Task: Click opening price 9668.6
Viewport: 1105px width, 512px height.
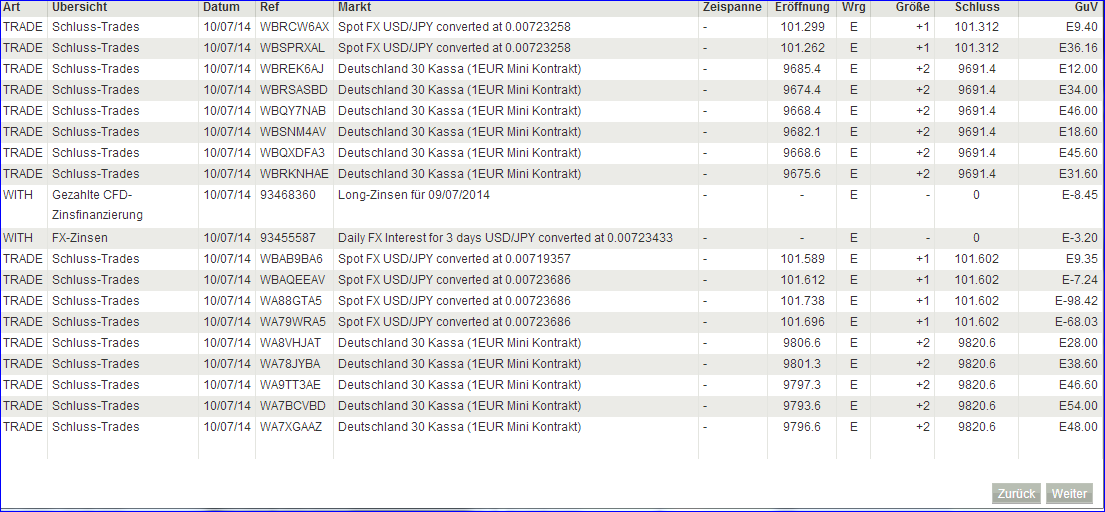Action: pyautogui.click(x=803, y=153)
